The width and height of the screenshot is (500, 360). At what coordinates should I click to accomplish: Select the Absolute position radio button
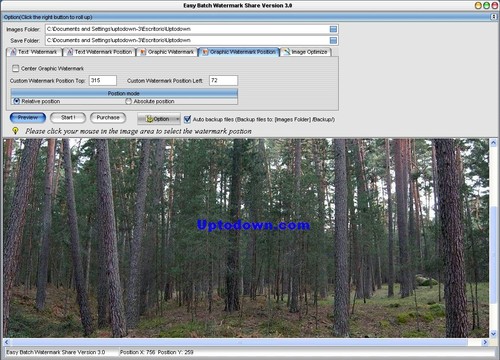pyautogui.click(x=129, y=101)
